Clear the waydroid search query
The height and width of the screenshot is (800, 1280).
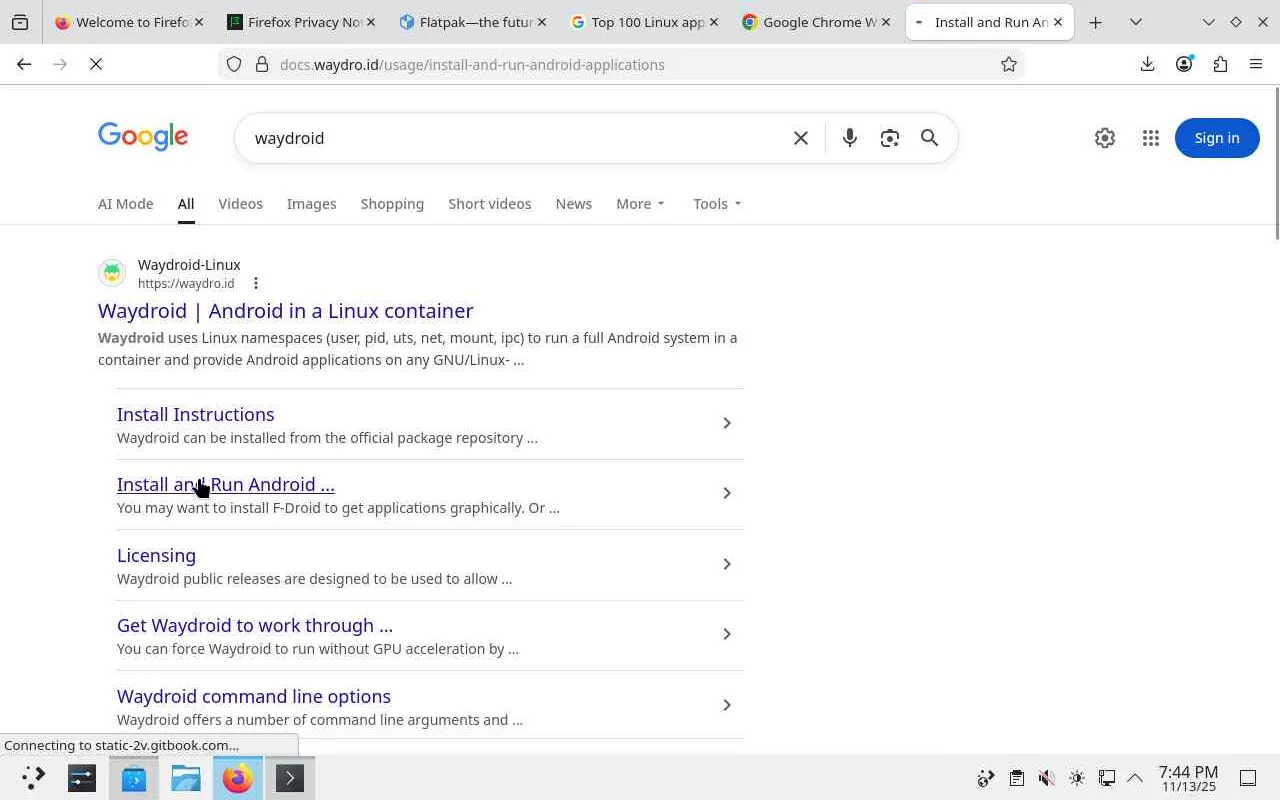tap(801, 138)
